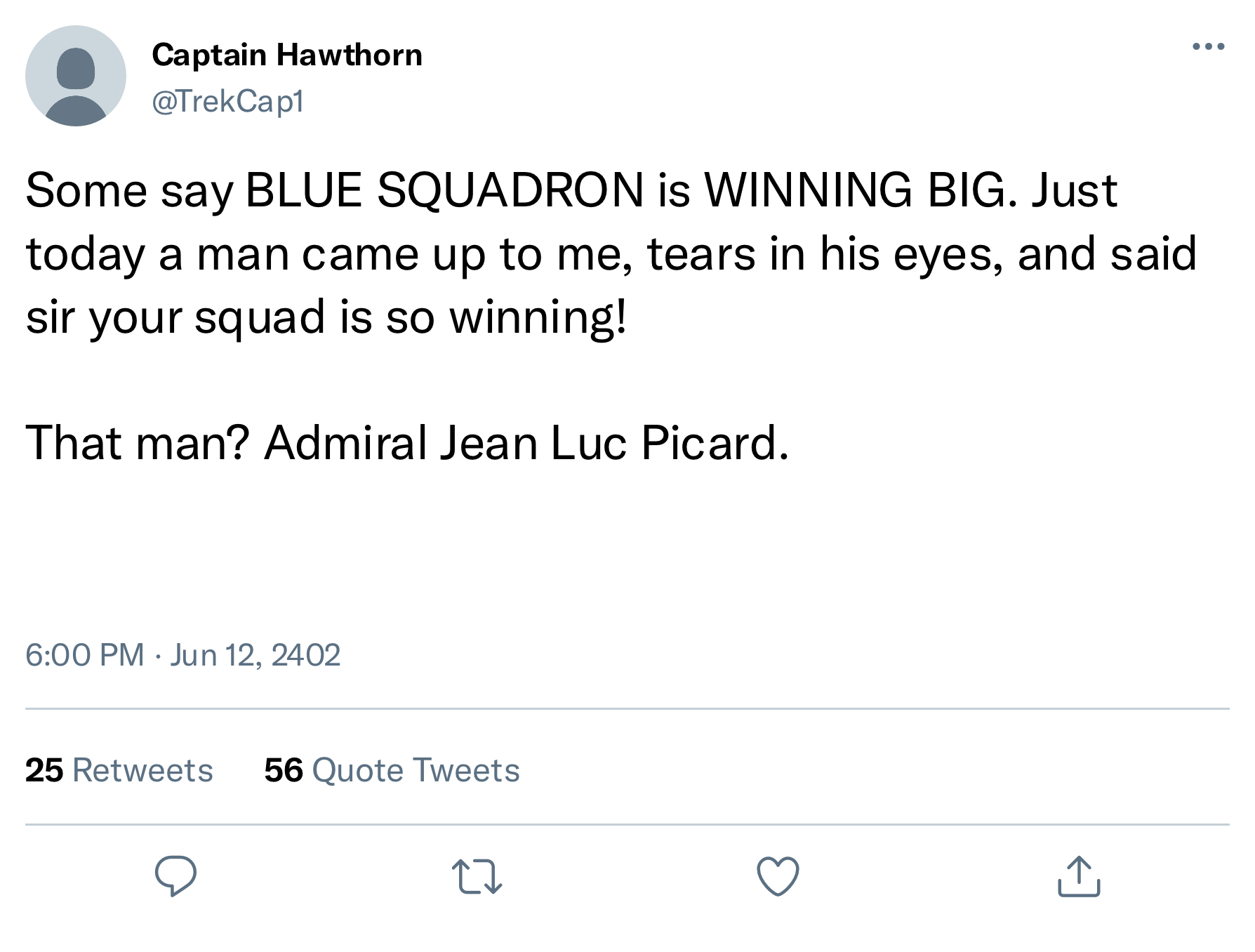The height and width of the screenshot is (952, 1255).
Task: Click the words BLUE SQUADRON in tweet
Action: point(444,190)
